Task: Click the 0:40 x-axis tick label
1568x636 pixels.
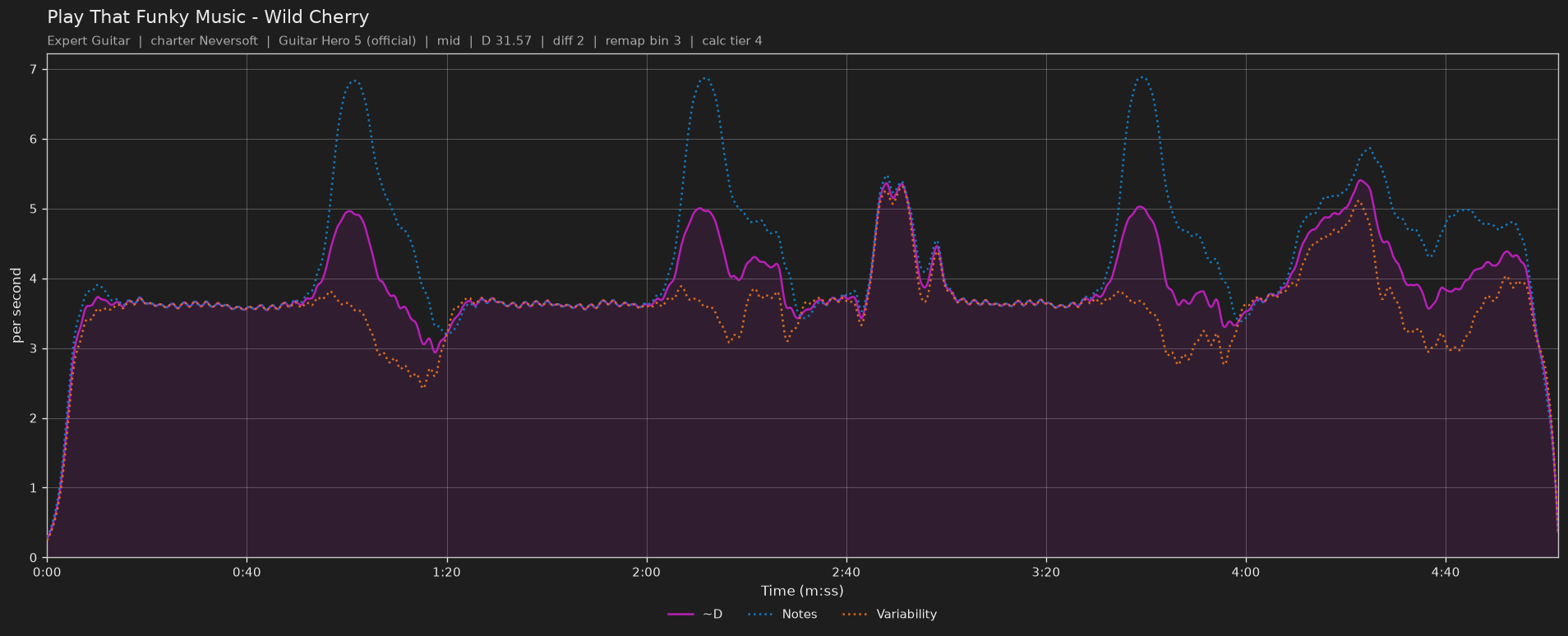Action: click(247, 572)
